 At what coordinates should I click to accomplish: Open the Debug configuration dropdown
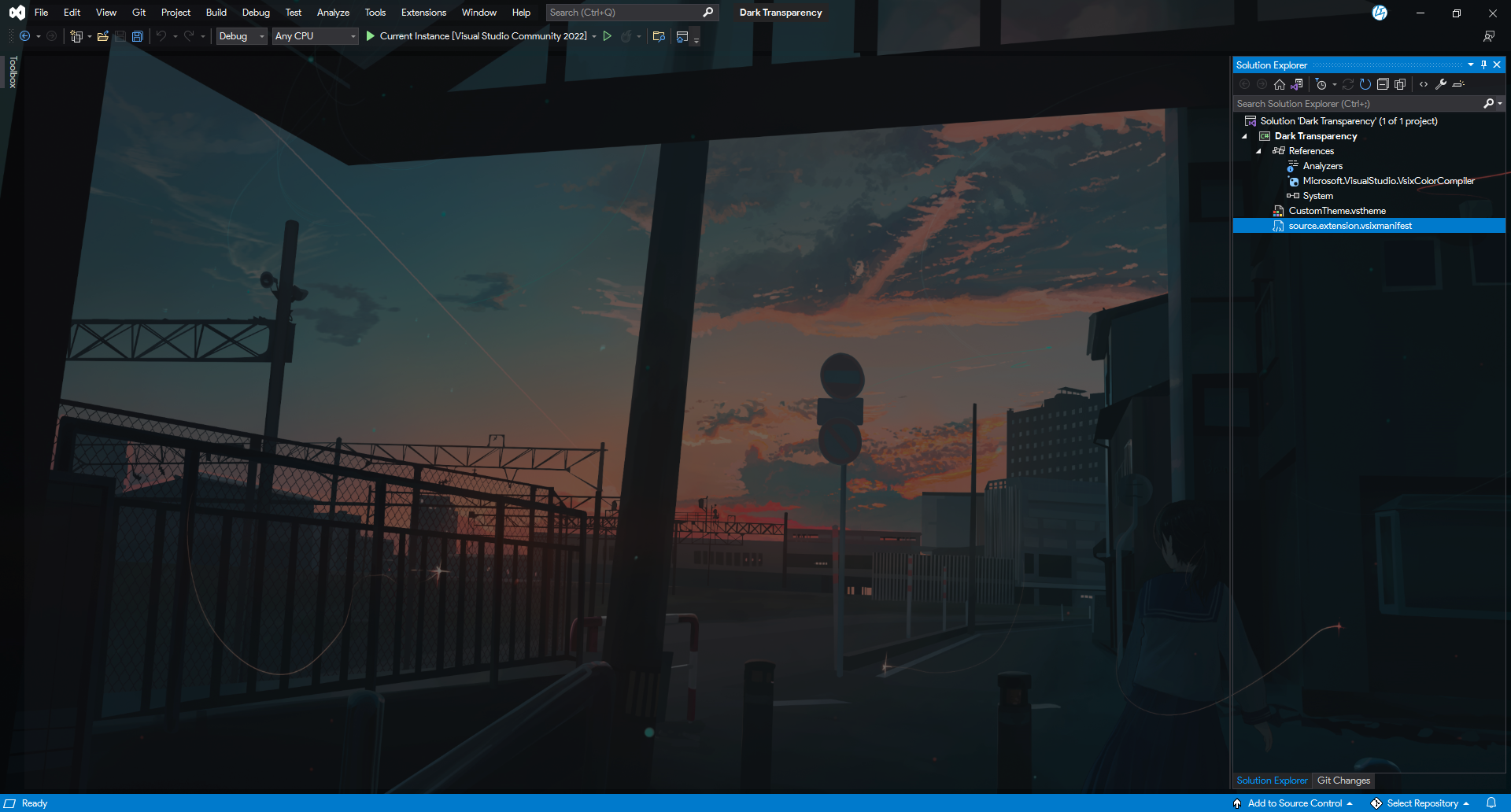coord(241,36)
